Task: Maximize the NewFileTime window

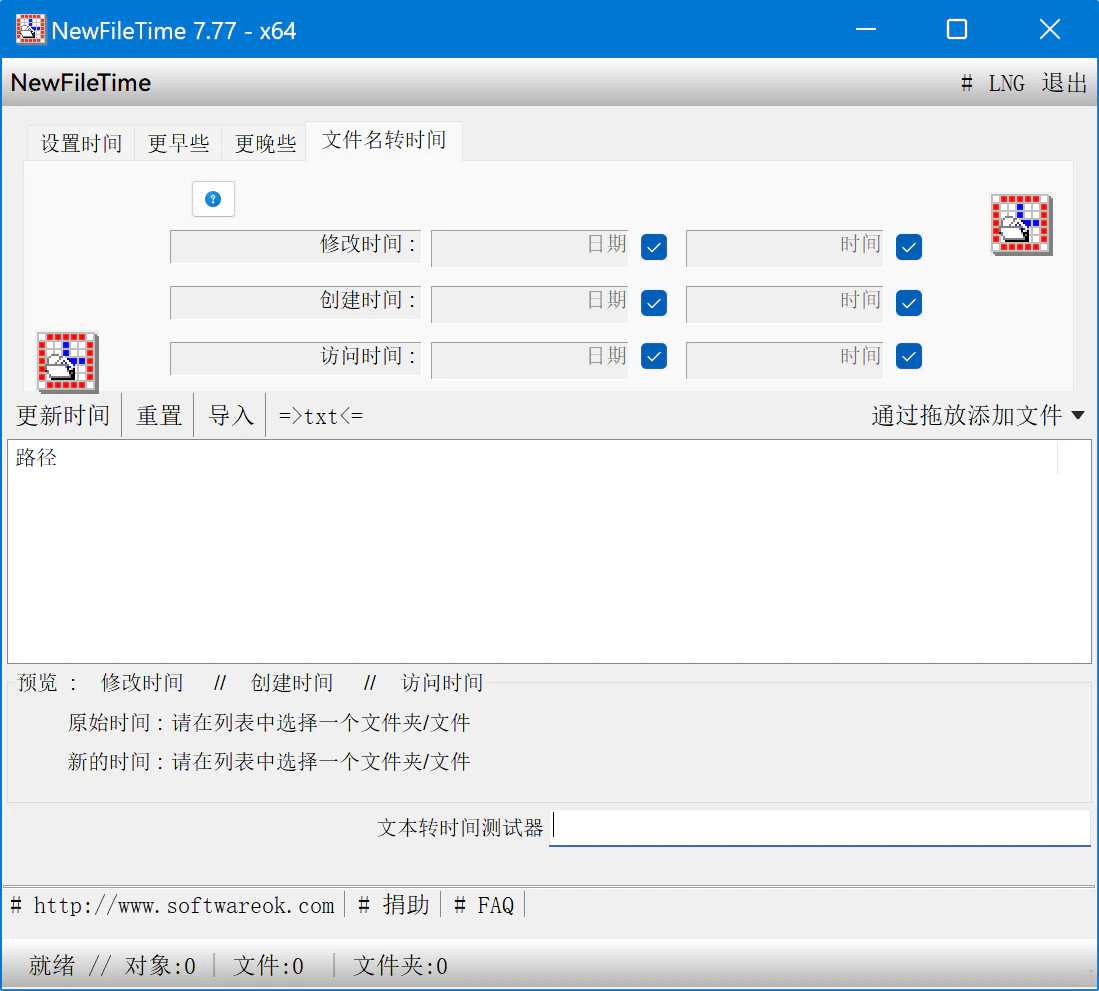Action: coord(957,29)
